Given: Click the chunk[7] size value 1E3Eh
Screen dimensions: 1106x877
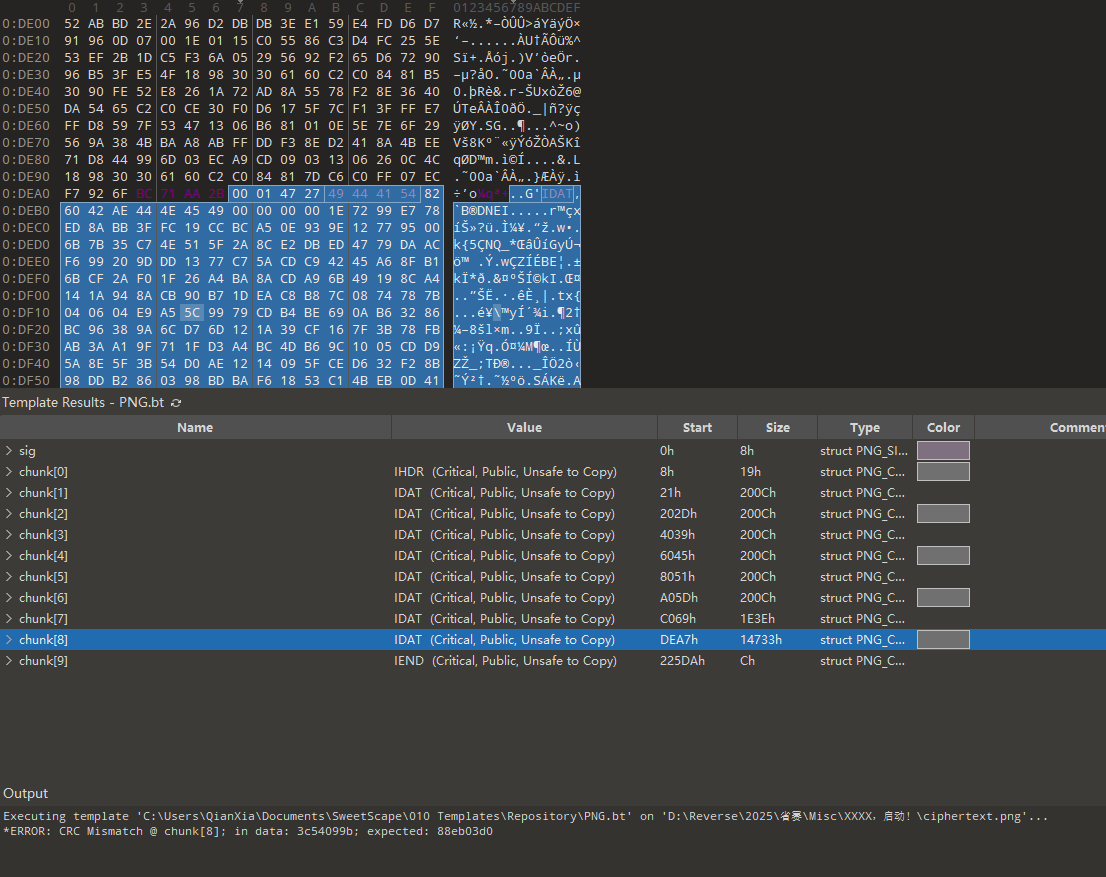Looking at the screenshot, I should [757, 619].
